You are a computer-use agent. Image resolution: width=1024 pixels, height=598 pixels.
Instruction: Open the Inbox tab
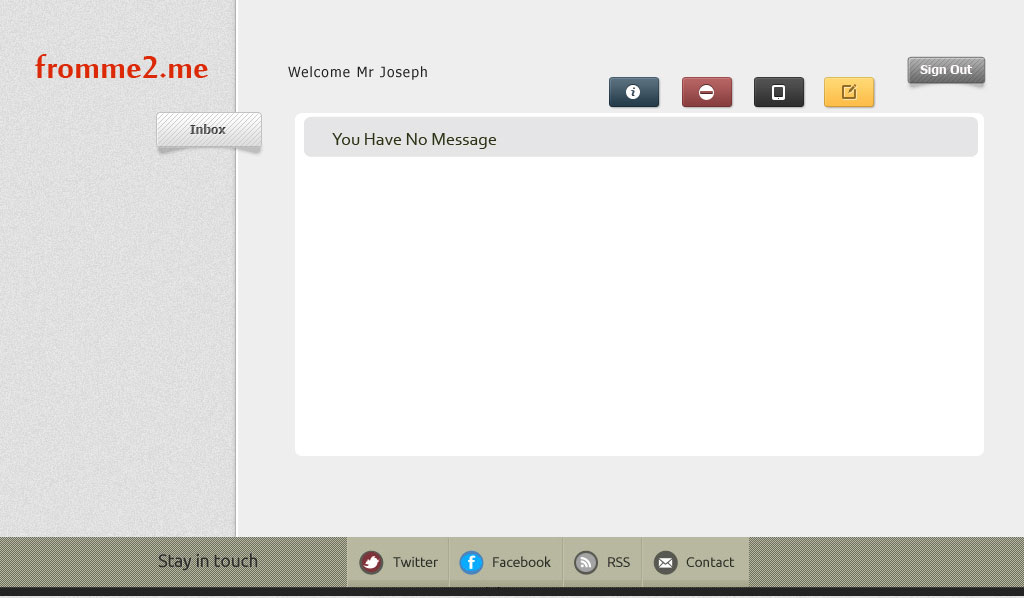click(x=209, y=129)
